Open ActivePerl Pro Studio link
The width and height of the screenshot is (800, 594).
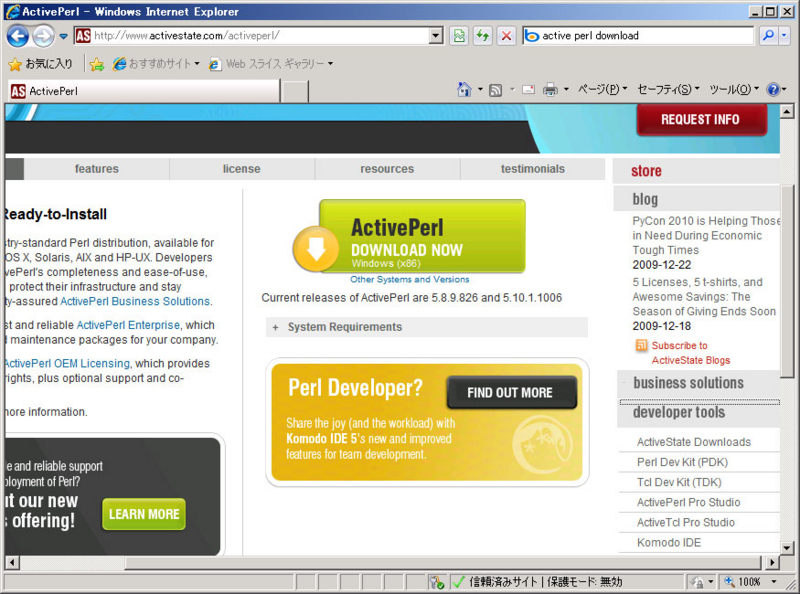688,503
